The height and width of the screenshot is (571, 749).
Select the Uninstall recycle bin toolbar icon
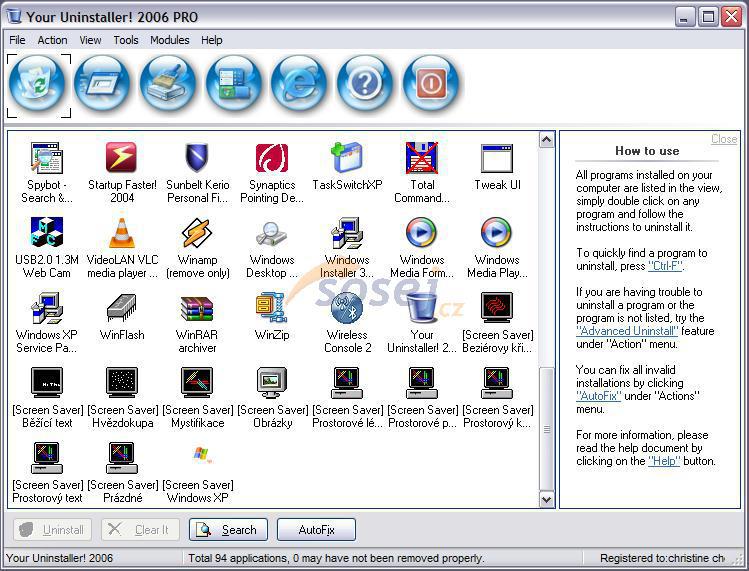38,85
